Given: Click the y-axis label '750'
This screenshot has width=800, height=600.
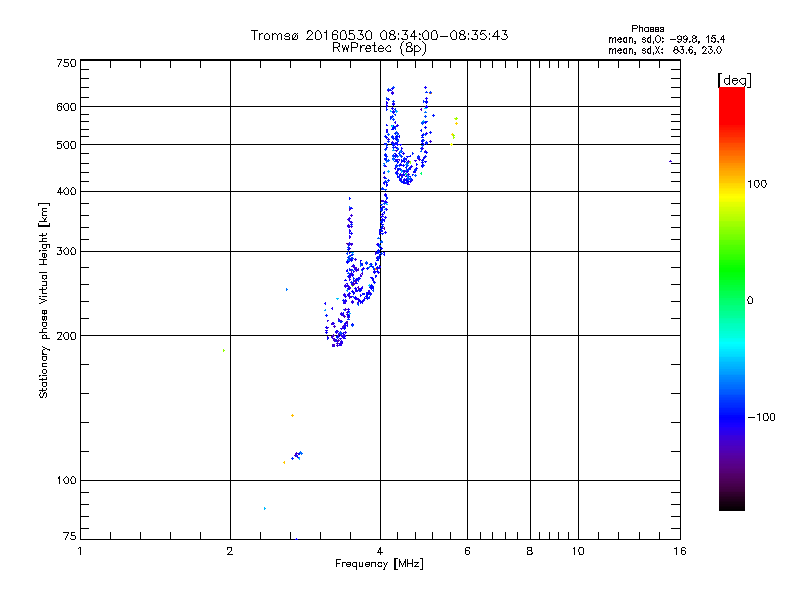Looking at the screenshot, I should coord(66,63).
